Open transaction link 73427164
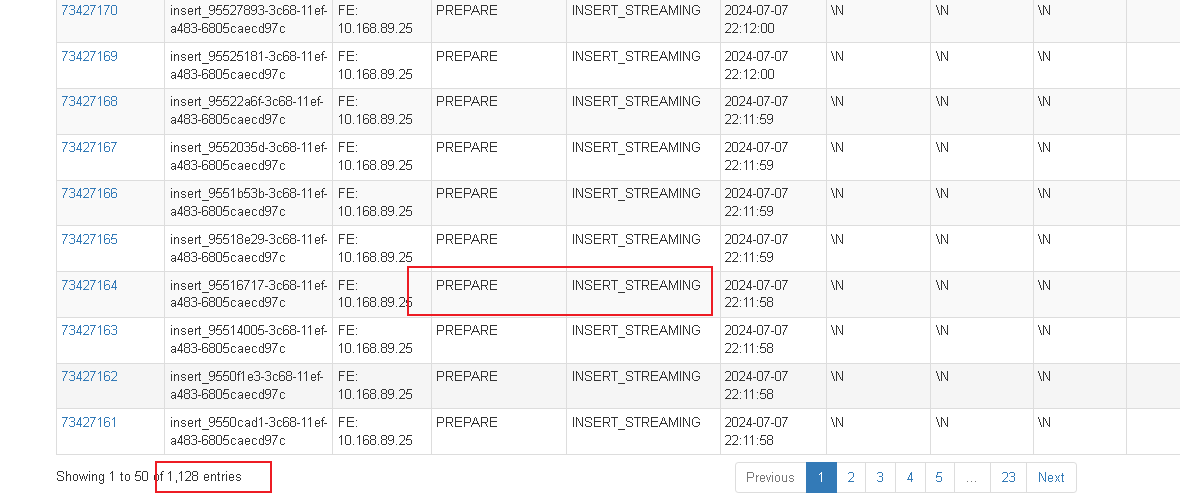The height and width of the screenshot is (498, 1180). click(89, 285)
